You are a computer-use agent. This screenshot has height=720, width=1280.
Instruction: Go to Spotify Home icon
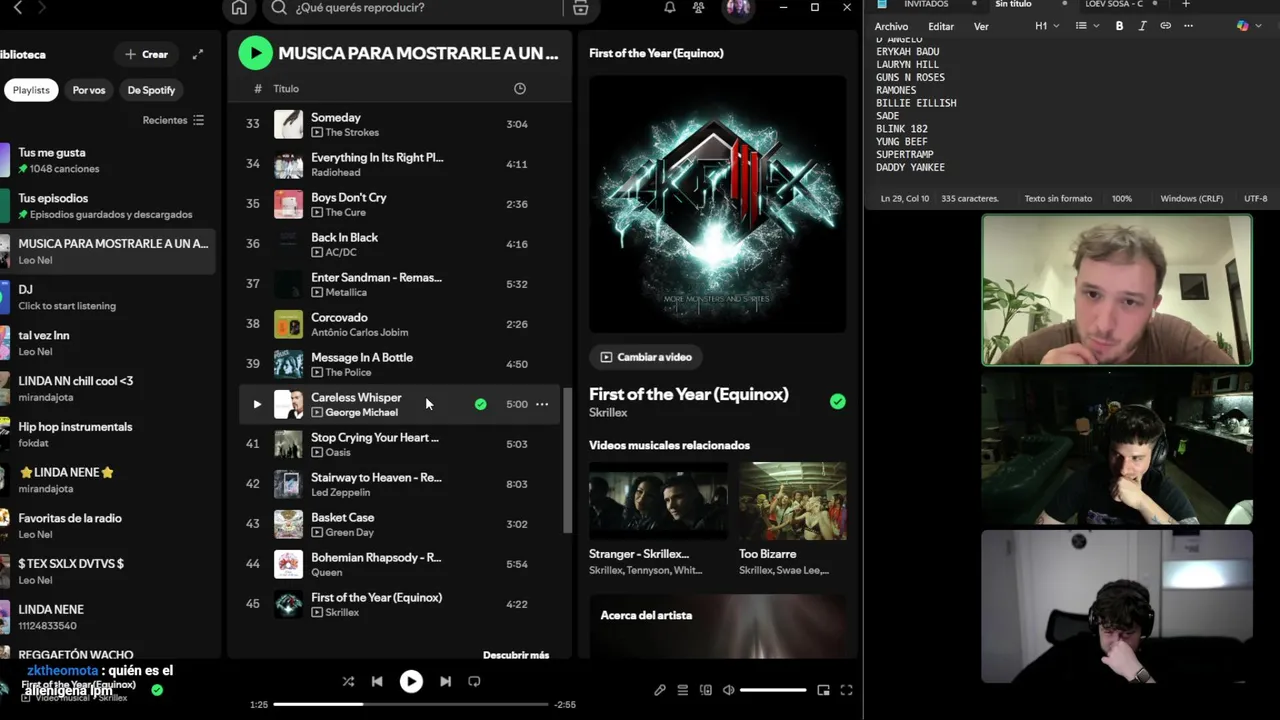pos(239,8)
